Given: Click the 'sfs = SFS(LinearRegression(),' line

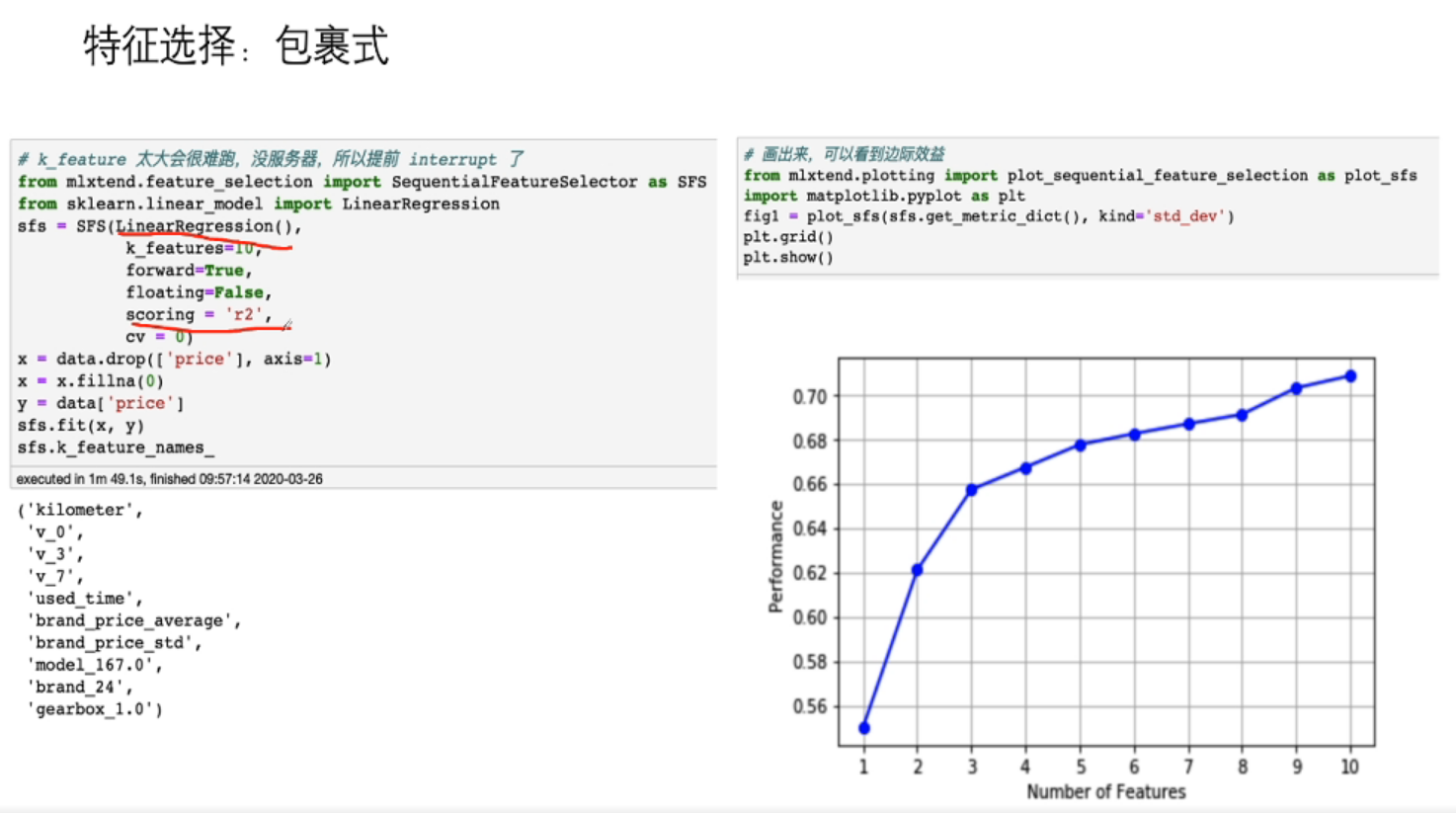Looking at the screenshot, I should pyautogui.click(x=160, y=226).
